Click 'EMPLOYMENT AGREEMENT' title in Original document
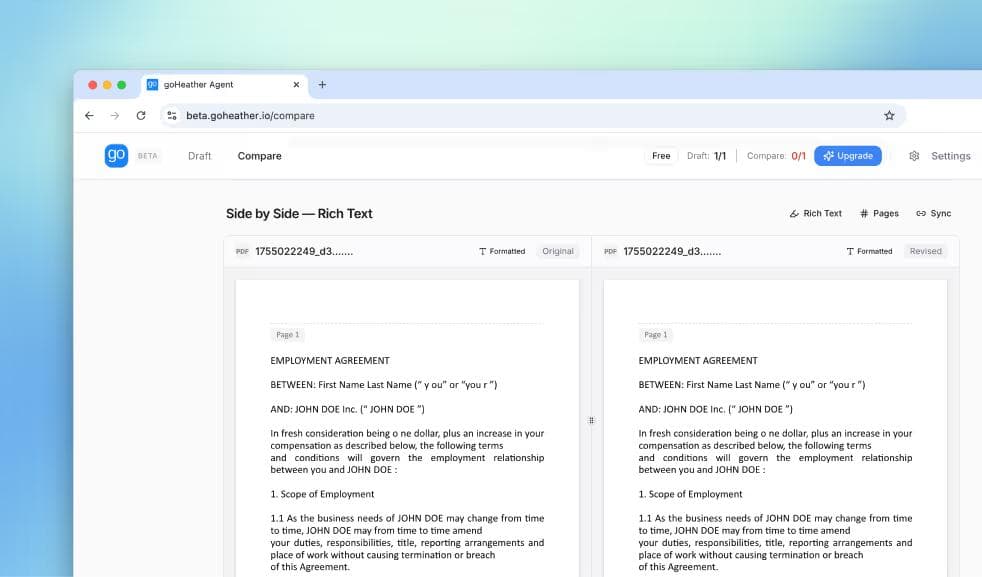The image size is (982, 577). coord(330,361)
